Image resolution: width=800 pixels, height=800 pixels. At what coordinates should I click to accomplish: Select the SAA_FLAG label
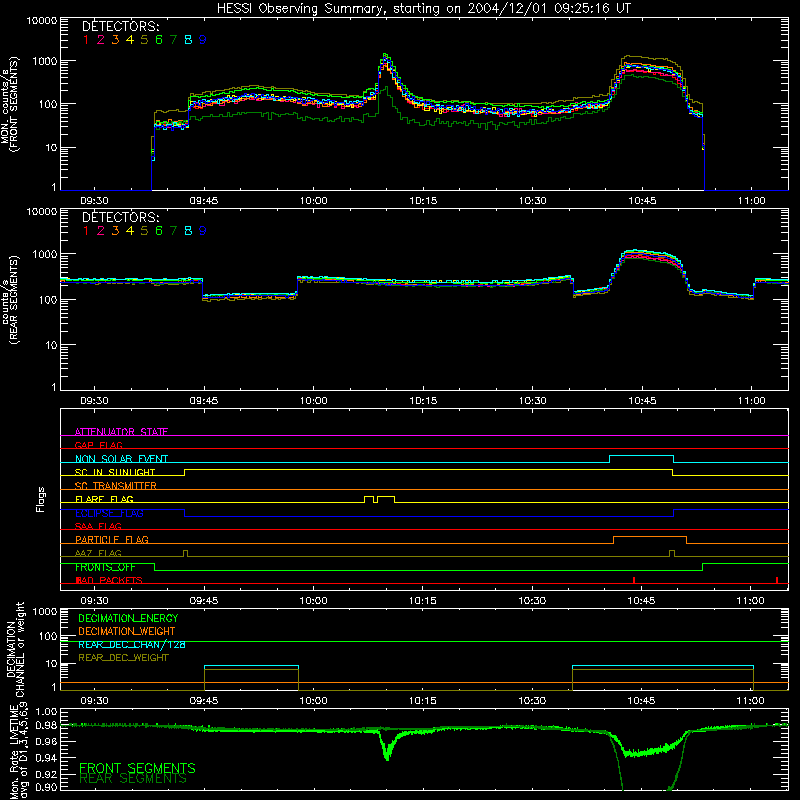[x=98, y=526]
